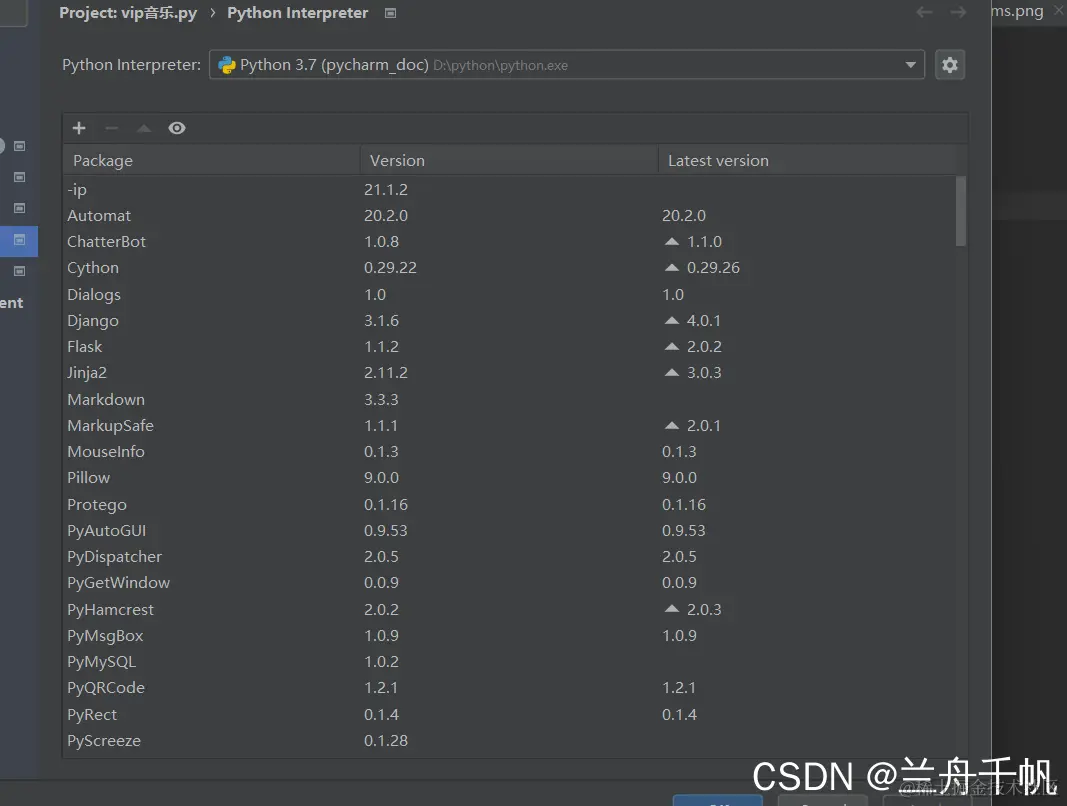This screenshot has width=1067, height=806.
Task: Click the upgrade package arrow toolbar icon
Action: pyautogui.click(x=144, y=128)
